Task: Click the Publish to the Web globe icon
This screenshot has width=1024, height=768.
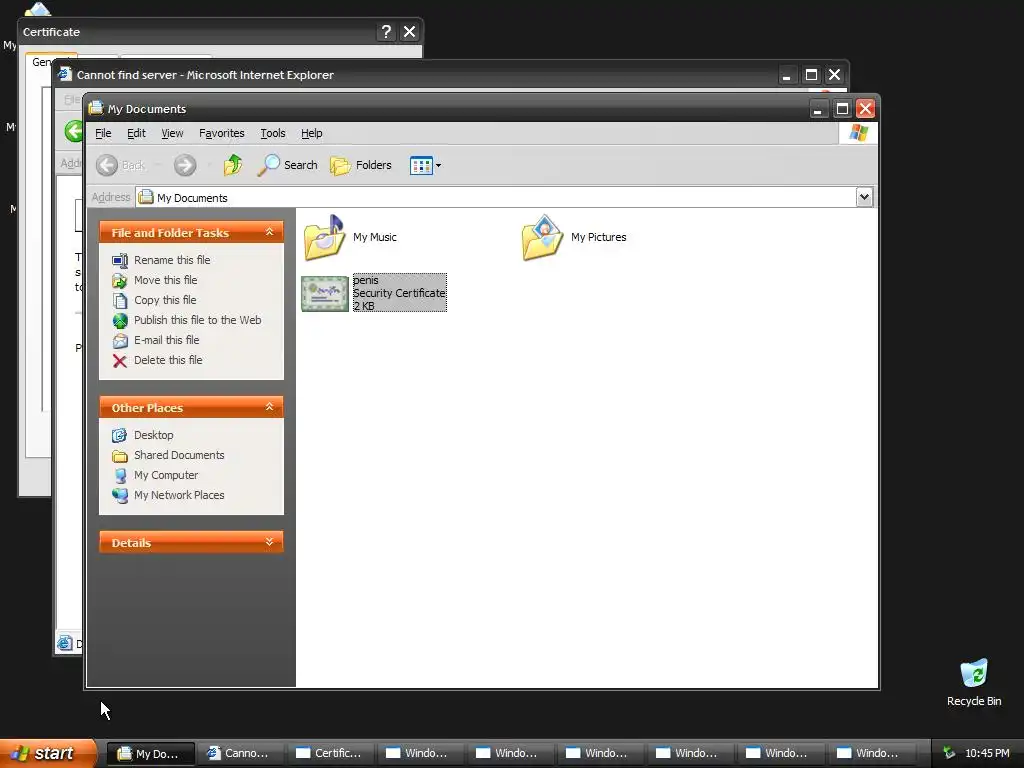Action: 120,321
